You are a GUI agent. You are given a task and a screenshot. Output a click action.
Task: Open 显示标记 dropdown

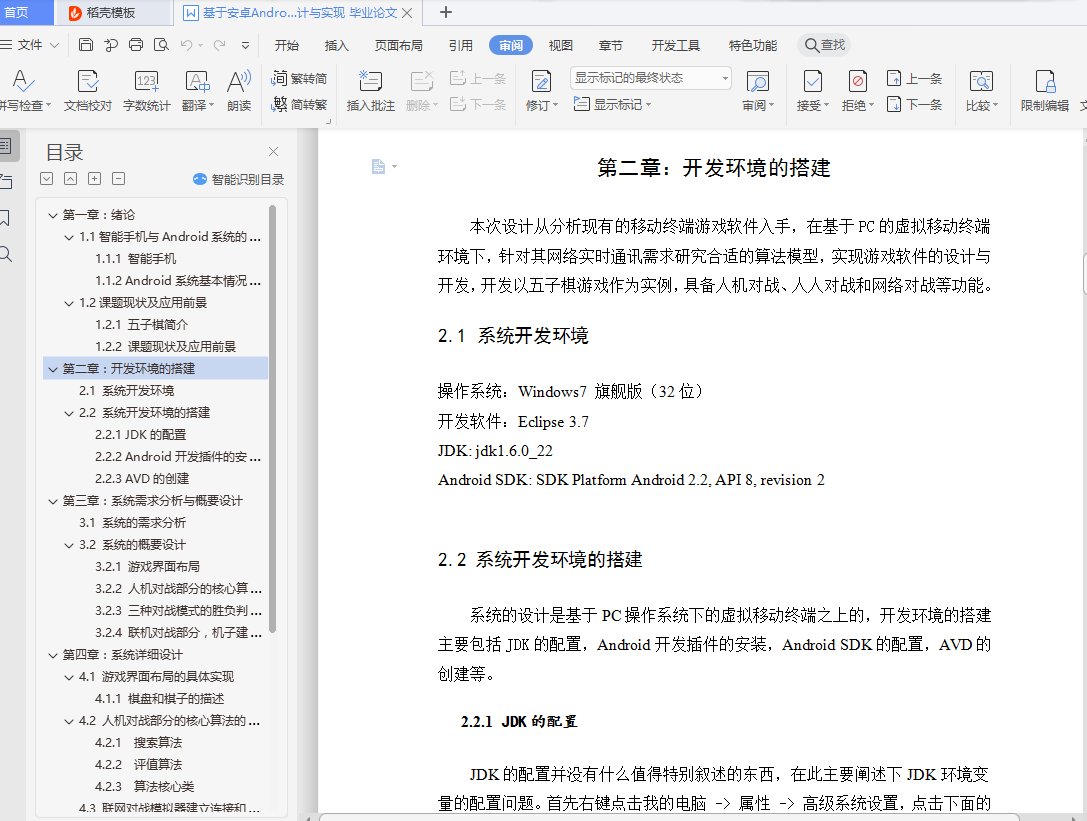[613, 105]
